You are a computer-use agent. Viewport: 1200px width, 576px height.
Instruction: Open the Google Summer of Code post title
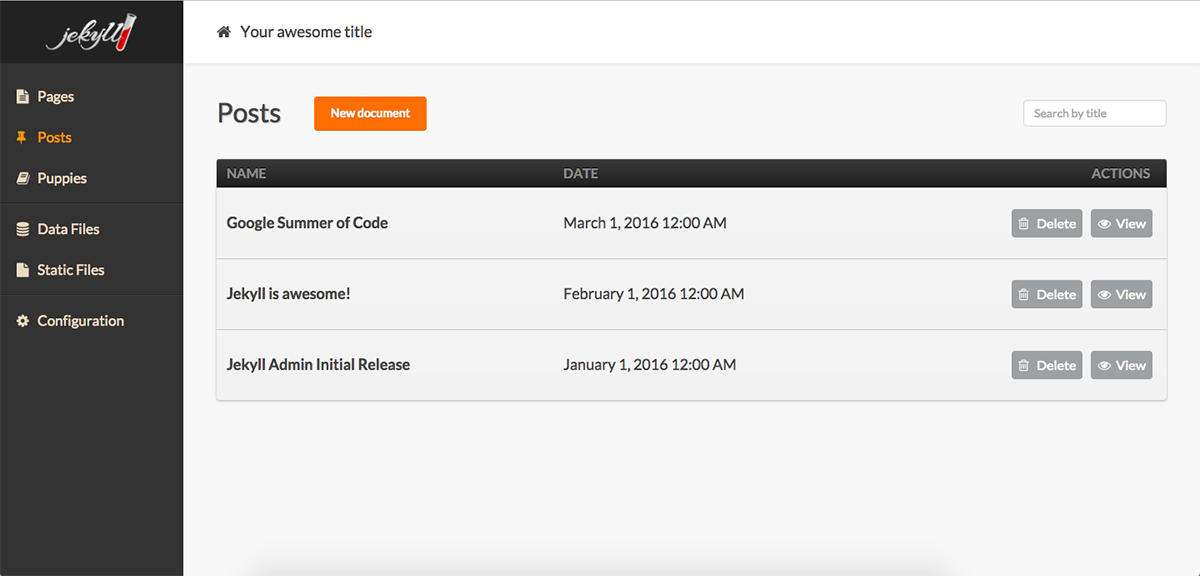pyautogui.click(x=307, y=223)
